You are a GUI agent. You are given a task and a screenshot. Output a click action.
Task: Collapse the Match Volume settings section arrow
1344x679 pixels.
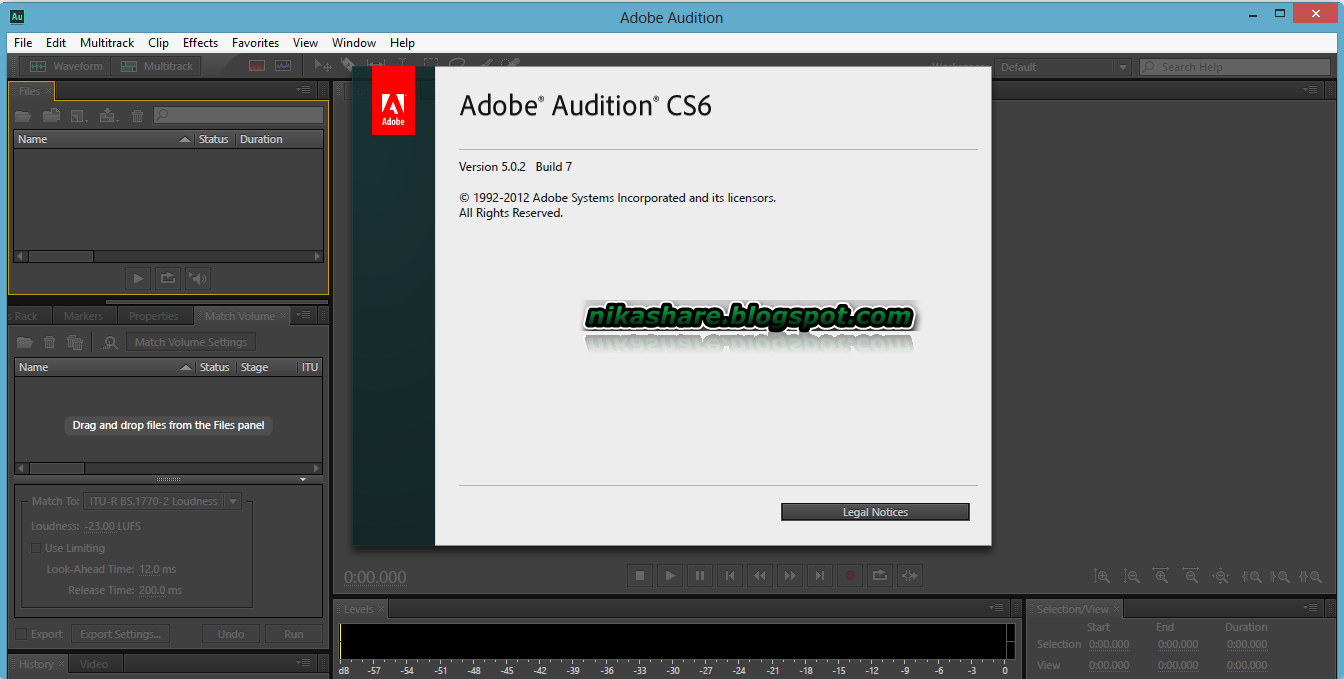[x=304, y=480]
